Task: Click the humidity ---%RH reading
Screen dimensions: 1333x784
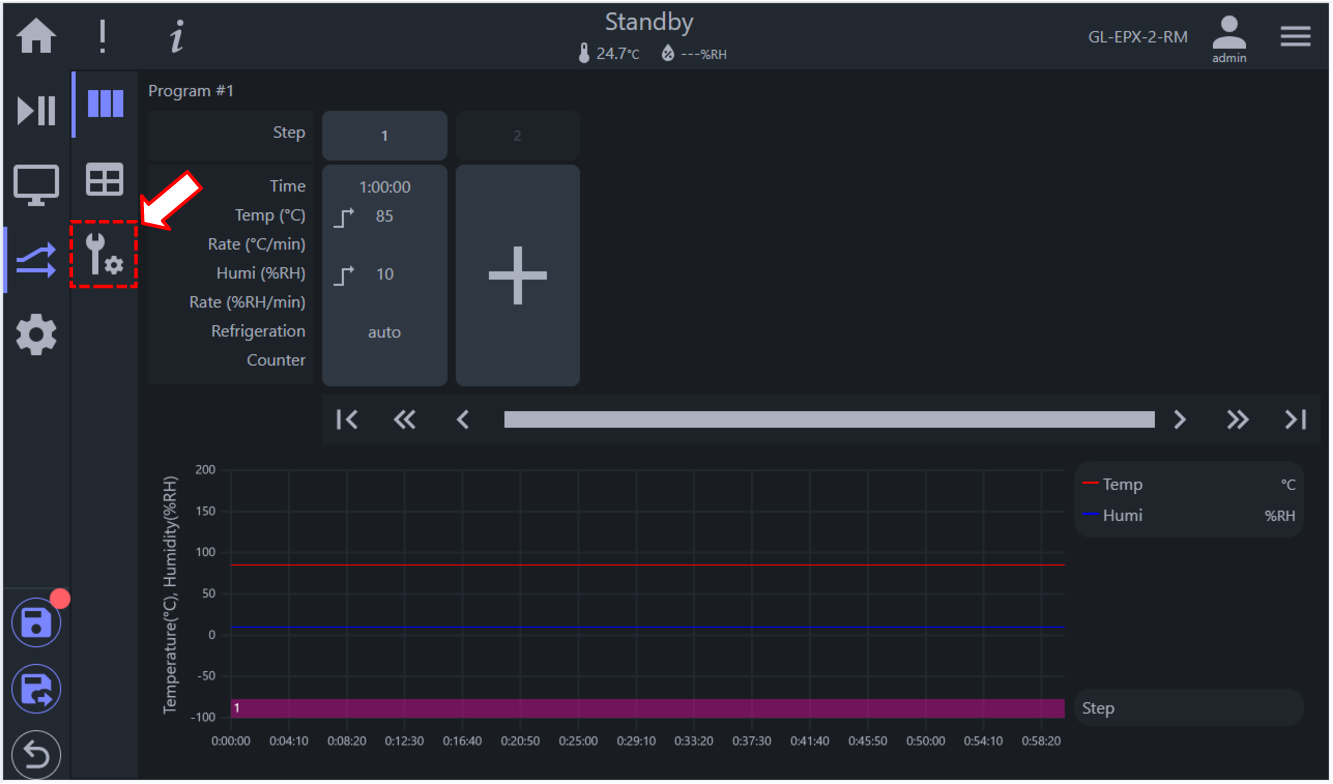Action: tap(694, 54)
